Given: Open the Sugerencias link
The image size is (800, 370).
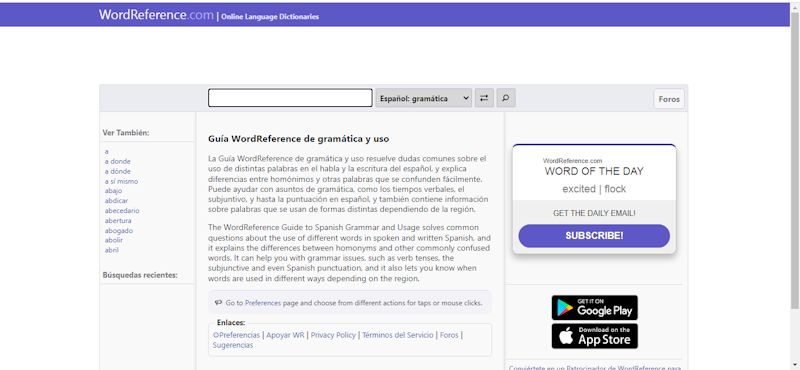Looking at the screenshot, I should 233,345.
